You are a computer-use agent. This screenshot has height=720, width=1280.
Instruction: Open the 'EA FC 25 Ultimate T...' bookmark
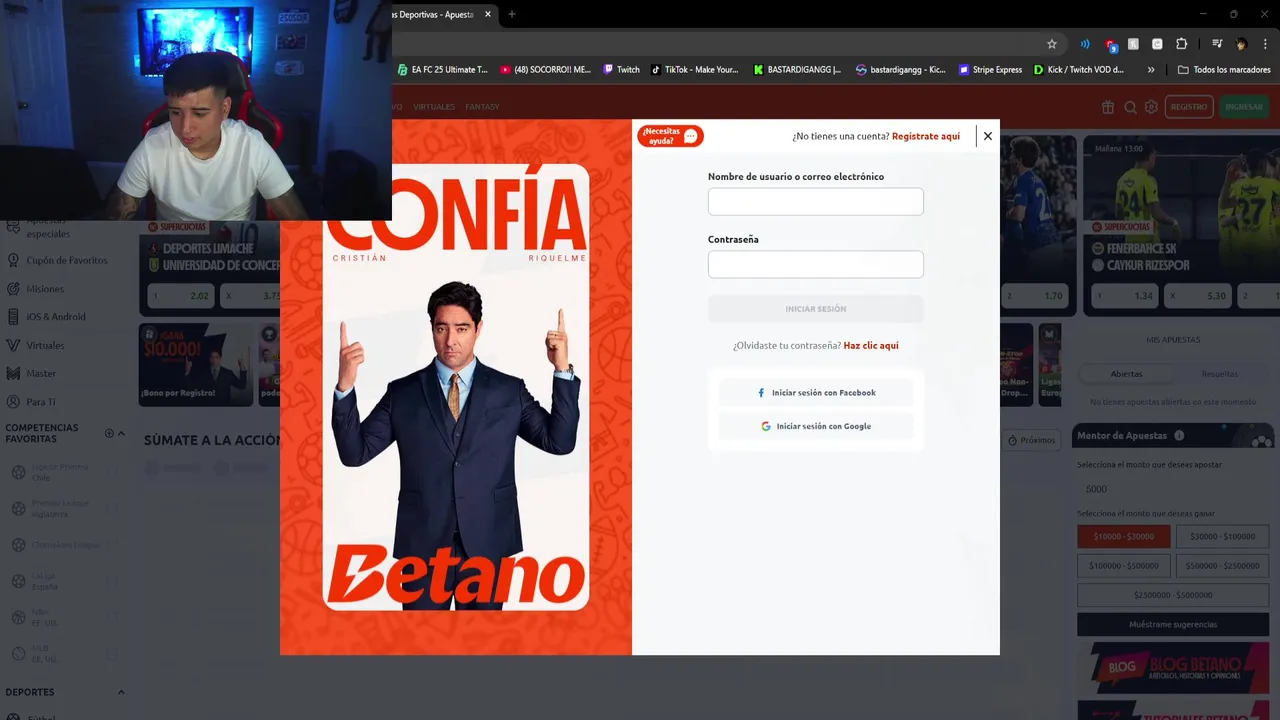442,70
